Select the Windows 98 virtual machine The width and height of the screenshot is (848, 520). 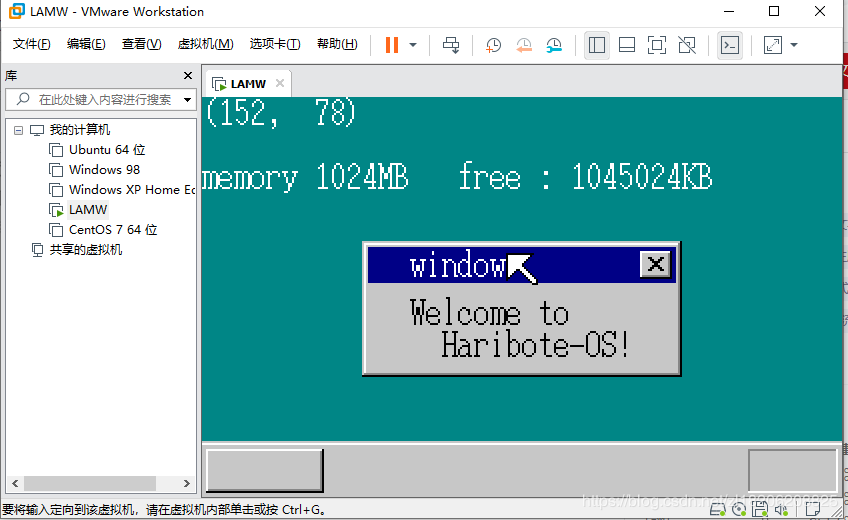(104, 170)
